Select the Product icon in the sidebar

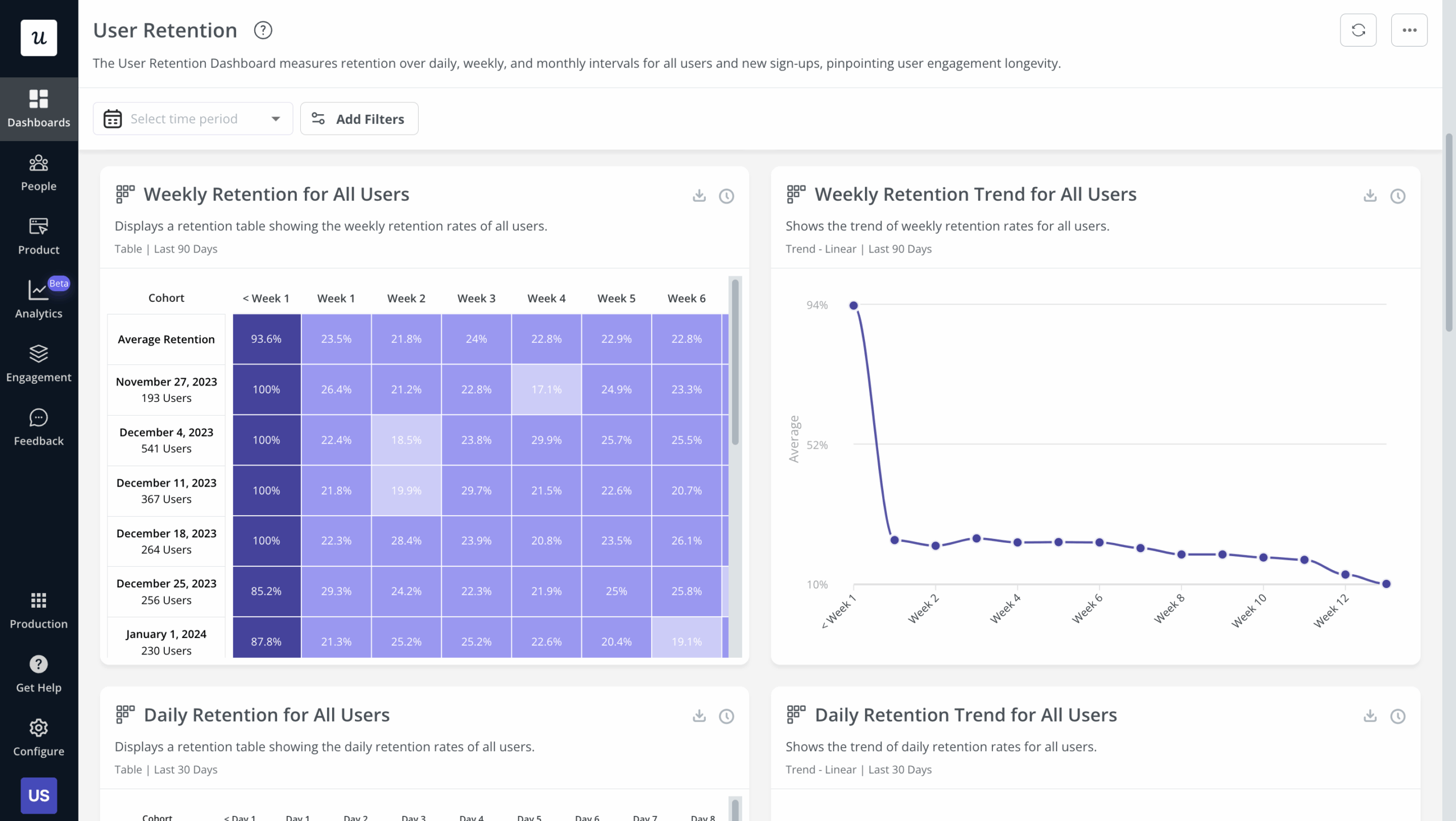[38, 235]
